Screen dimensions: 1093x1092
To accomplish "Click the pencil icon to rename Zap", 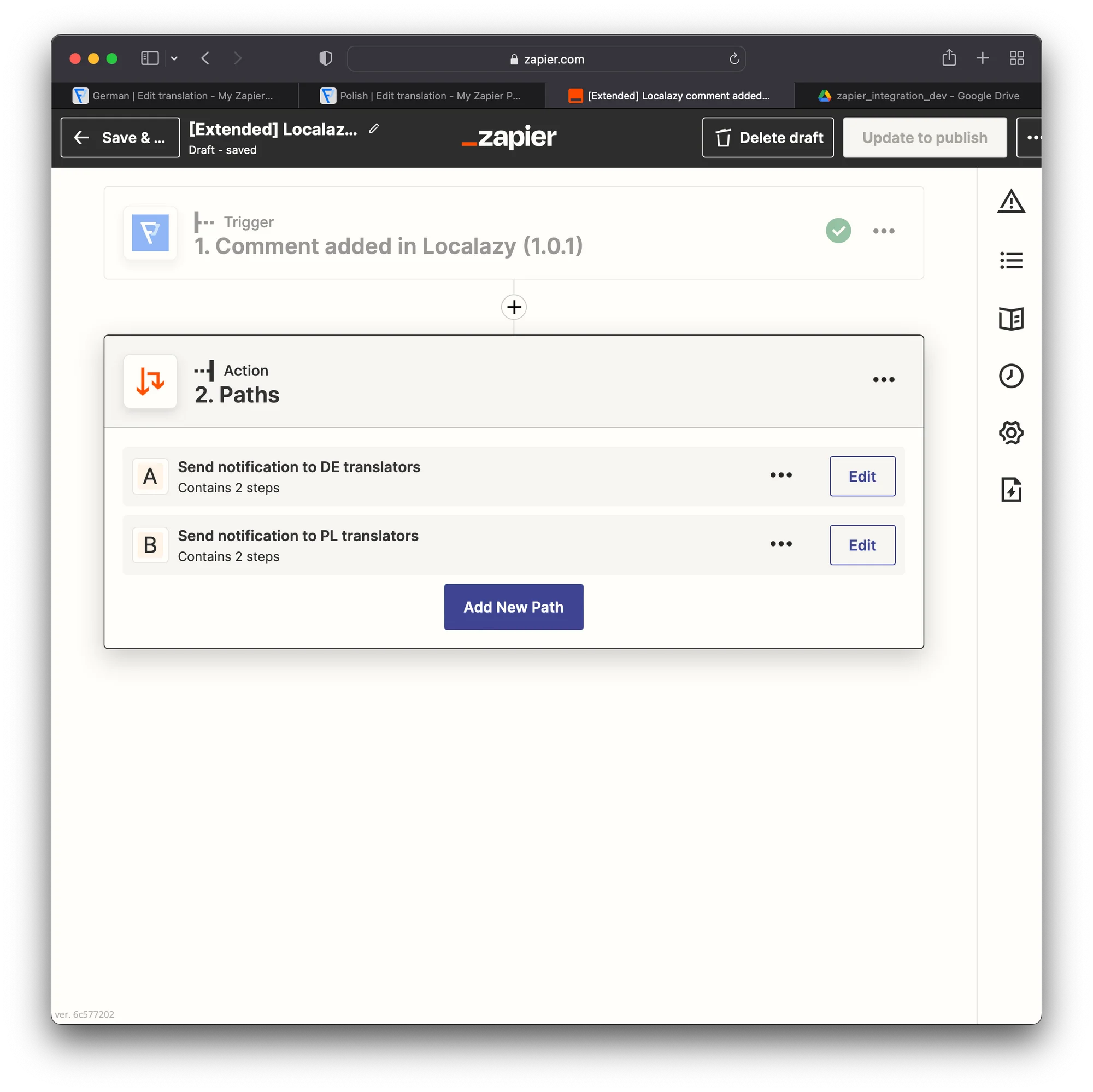I will click(x=374, y=129).
